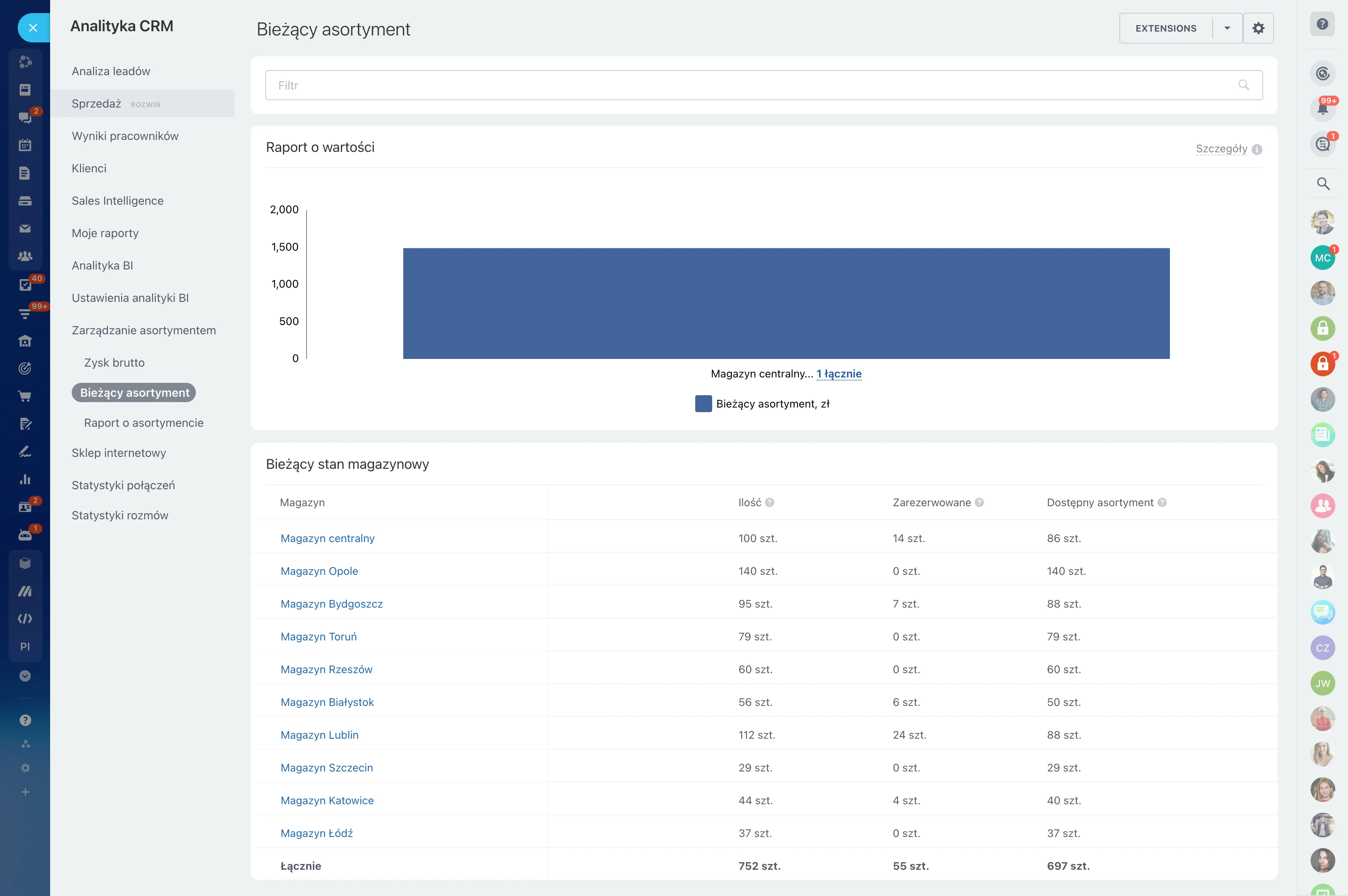Image resolution: width=1348 pixels, height=896 pixels.
Task: Select Bieżący asortyment submenu item
Action: pyautogui.click(x=134, y=392)
